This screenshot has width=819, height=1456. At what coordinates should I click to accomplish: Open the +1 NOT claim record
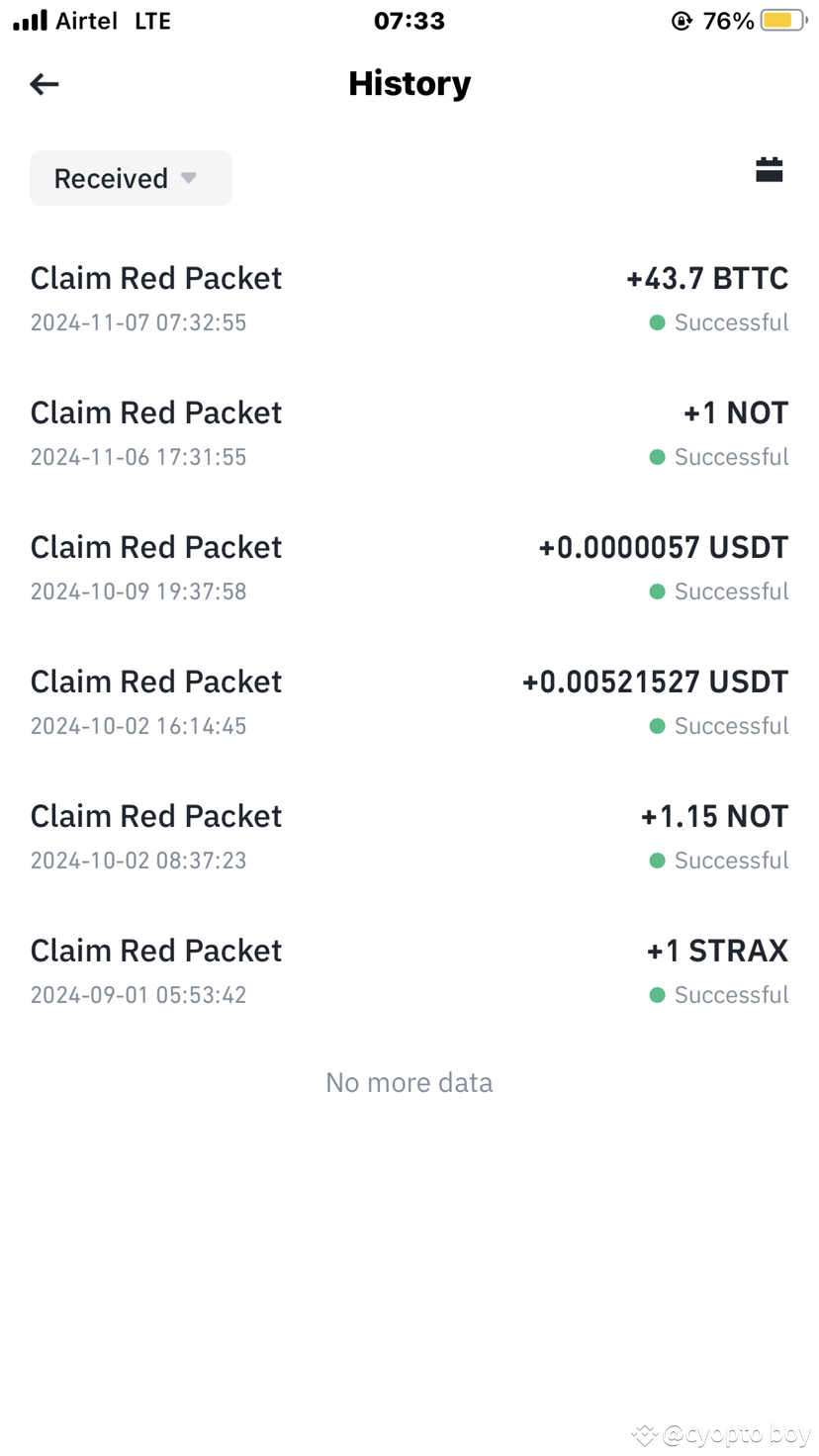coord(409,433)
